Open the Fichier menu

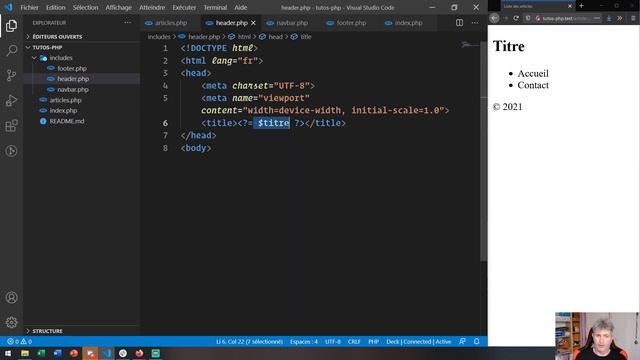click(29, 7)
